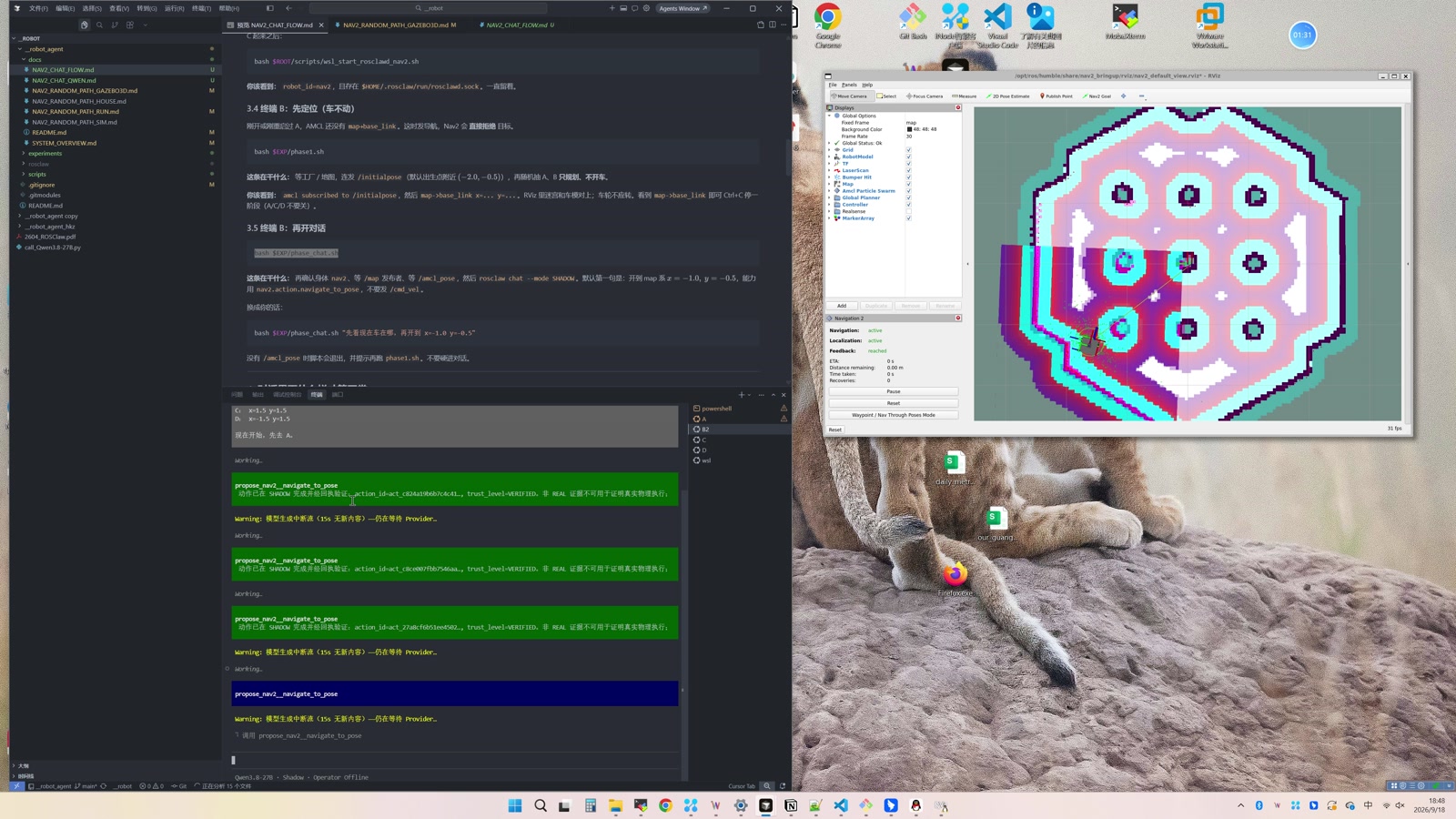Toggle the Grid display checkbox in RViz

tap(908, 150)
